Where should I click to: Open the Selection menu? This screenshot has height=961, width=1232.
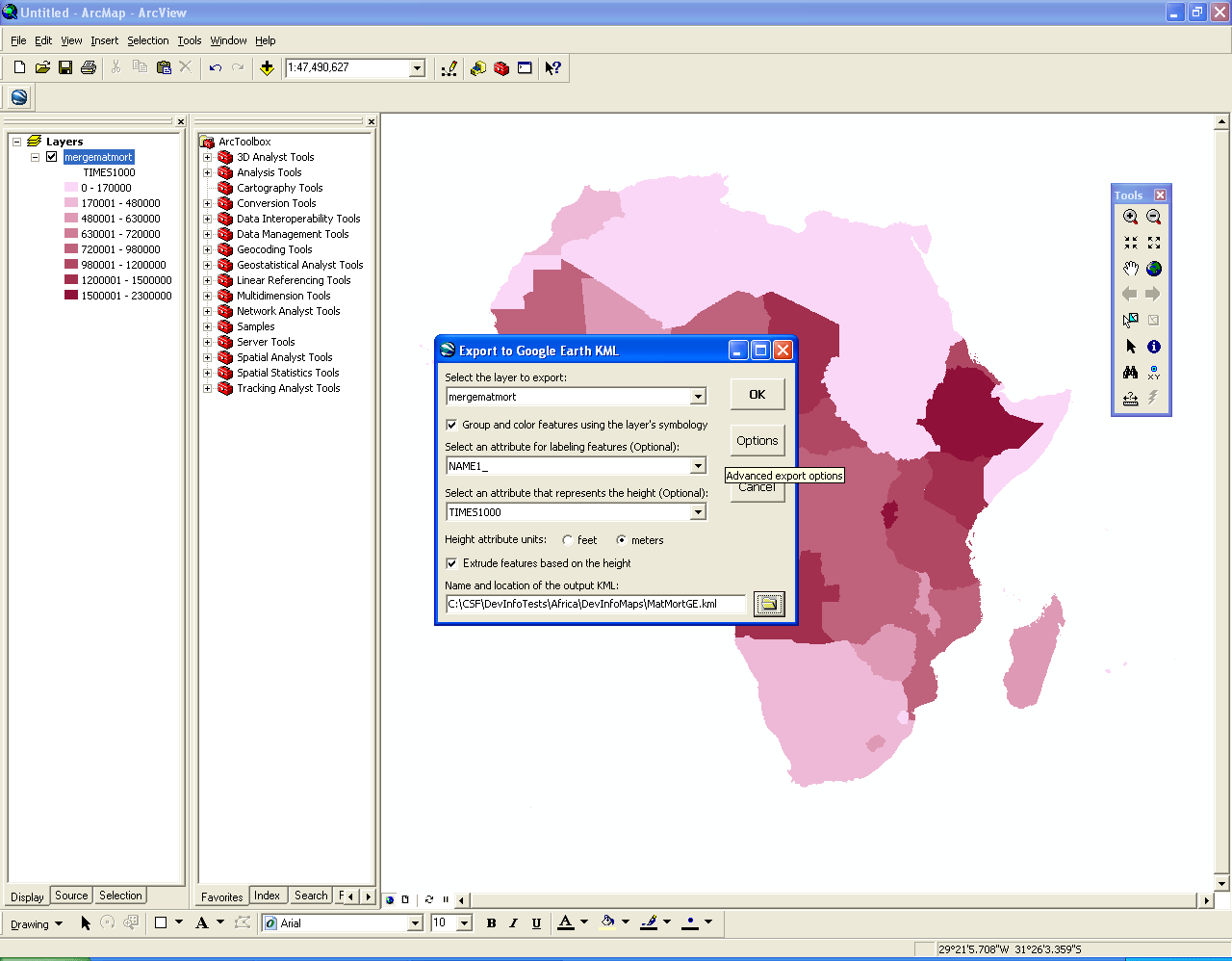pos(147,40)
